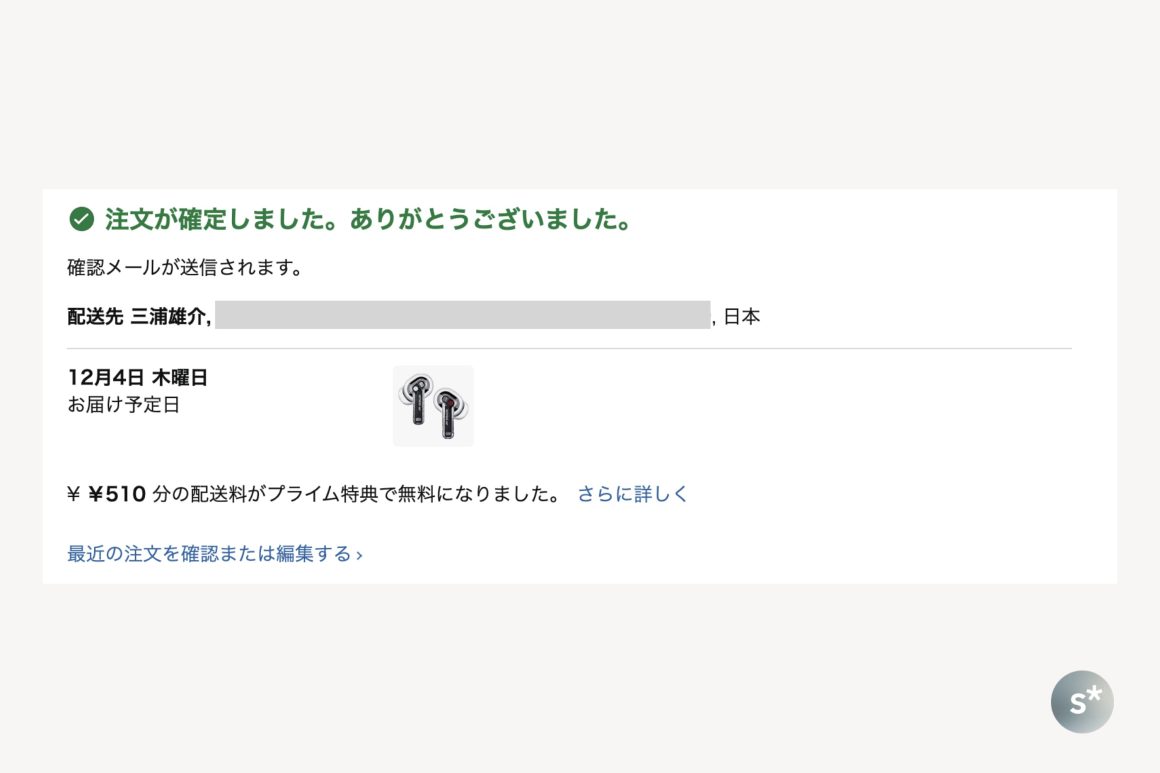Screen dimensions: 1160x773
Task: Follow the さらに詳しく link
Action: pos(633,494)
